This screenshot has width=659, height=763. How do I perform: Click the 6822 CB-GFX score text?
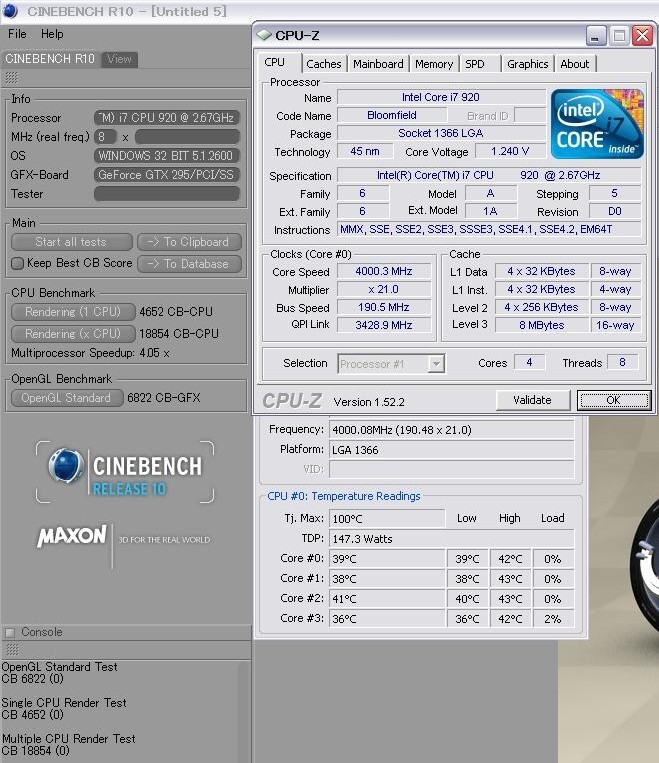[x=164, y=398]
